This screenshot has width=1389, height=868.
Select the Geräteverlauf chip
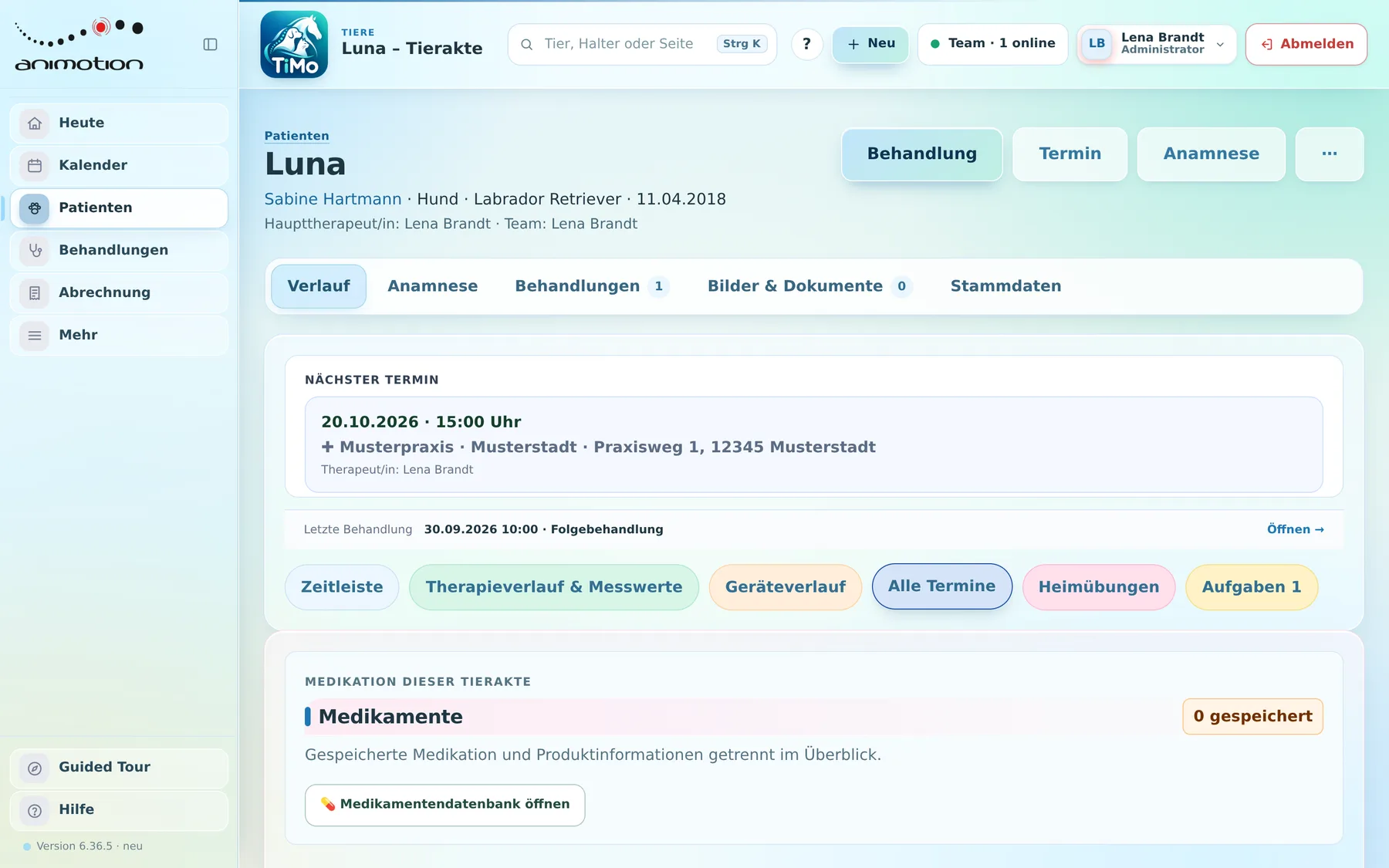pyautogui.click(x=786, y=587)
